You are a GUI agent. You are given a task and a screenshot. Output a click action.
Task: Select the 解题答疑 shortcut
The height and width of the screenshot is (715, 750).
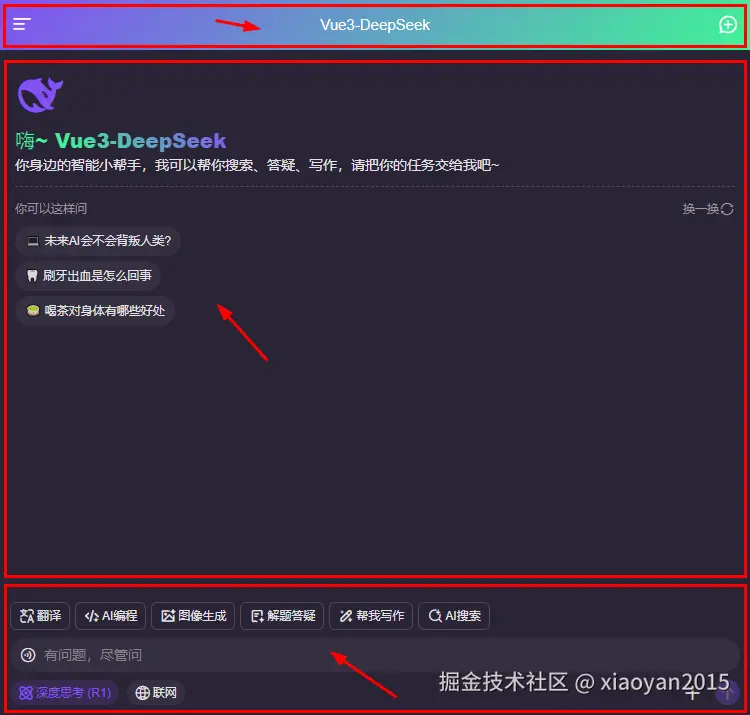(282, 616)
